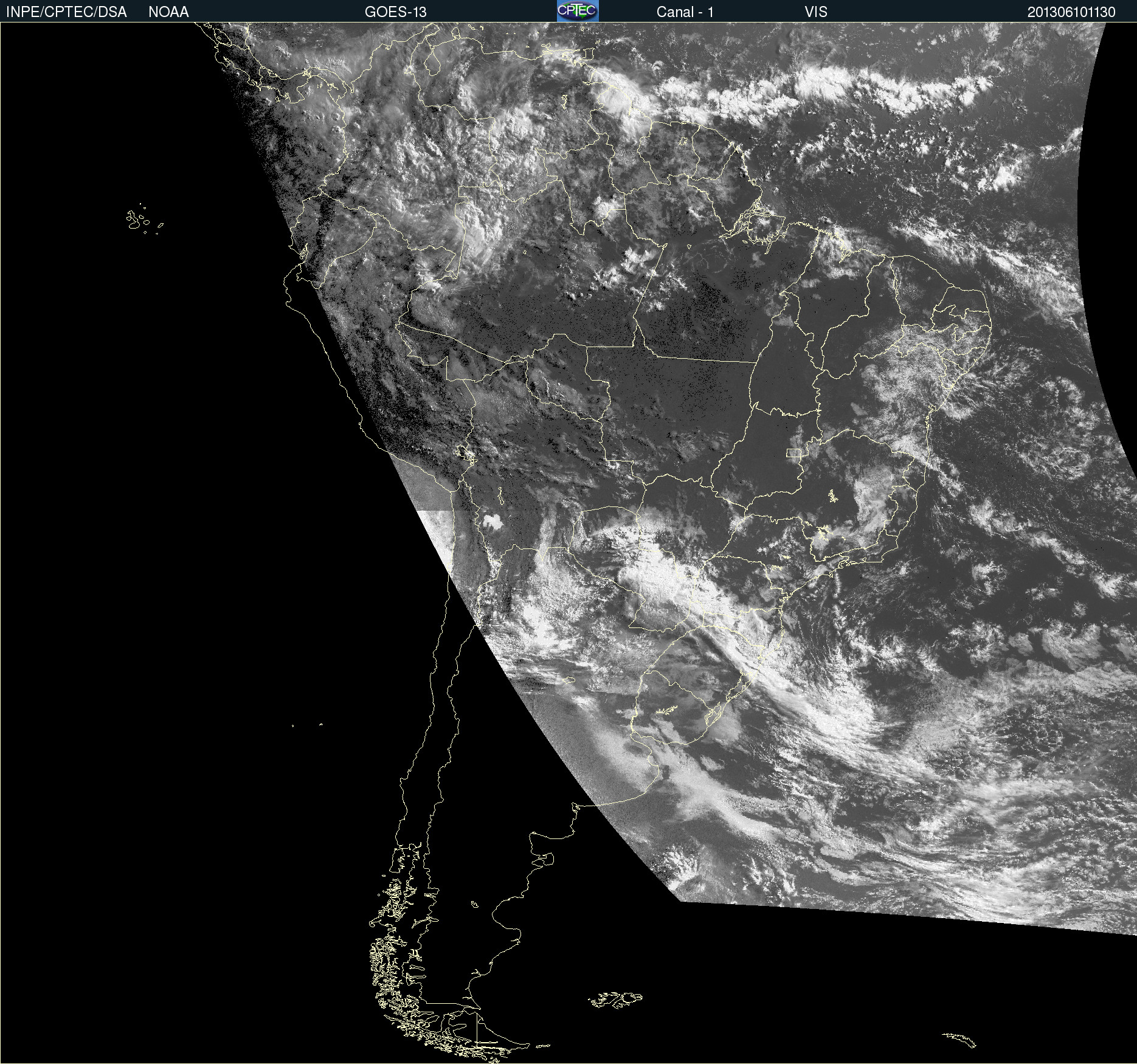
Task: Click the NOAA label in header
Action: click(x=168, y=12)
